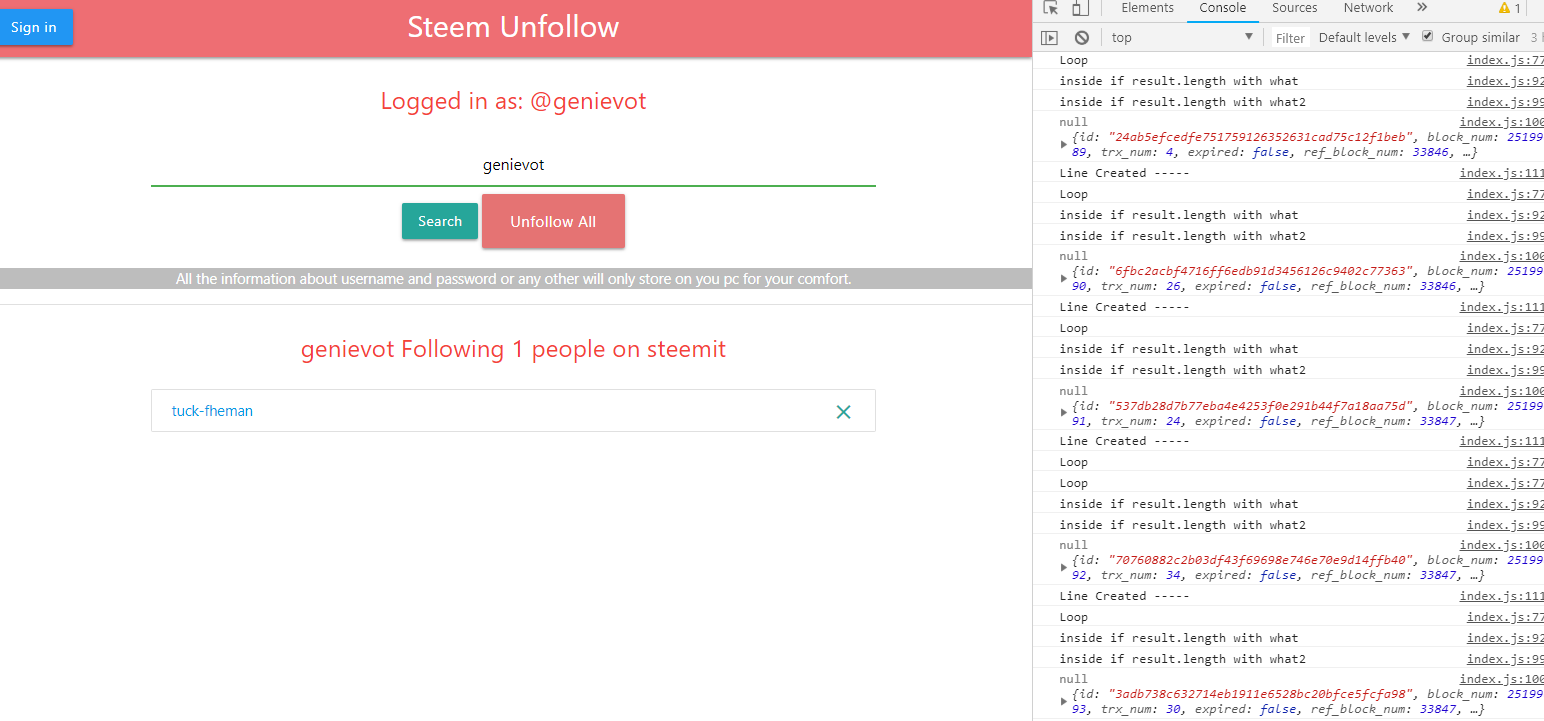
Task: Click 'genievot Following 1 people on steemit' heading
Action: 513,349
